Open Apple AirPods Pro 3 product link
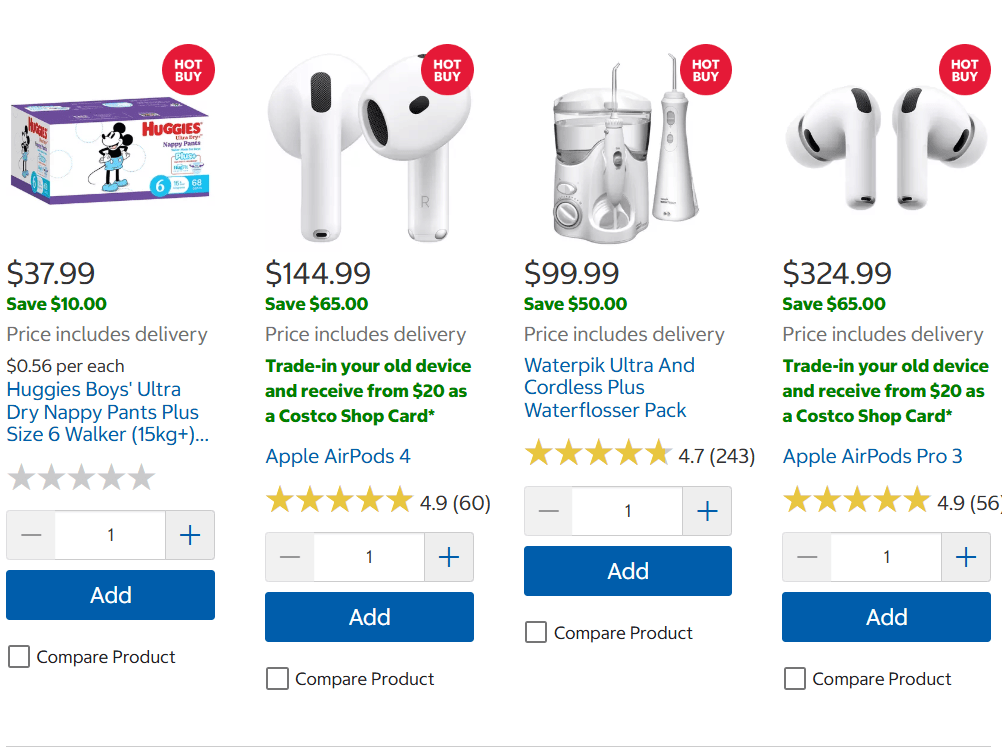The height and width of the screenshot is (754, 1002). point(872,456)
